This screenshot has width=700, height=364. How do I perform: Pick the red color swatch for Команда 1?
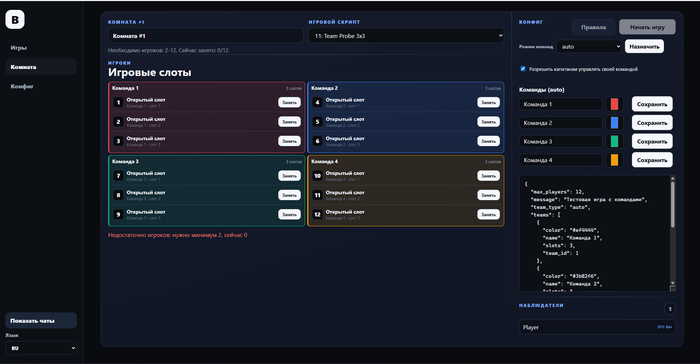coord(614,104)
